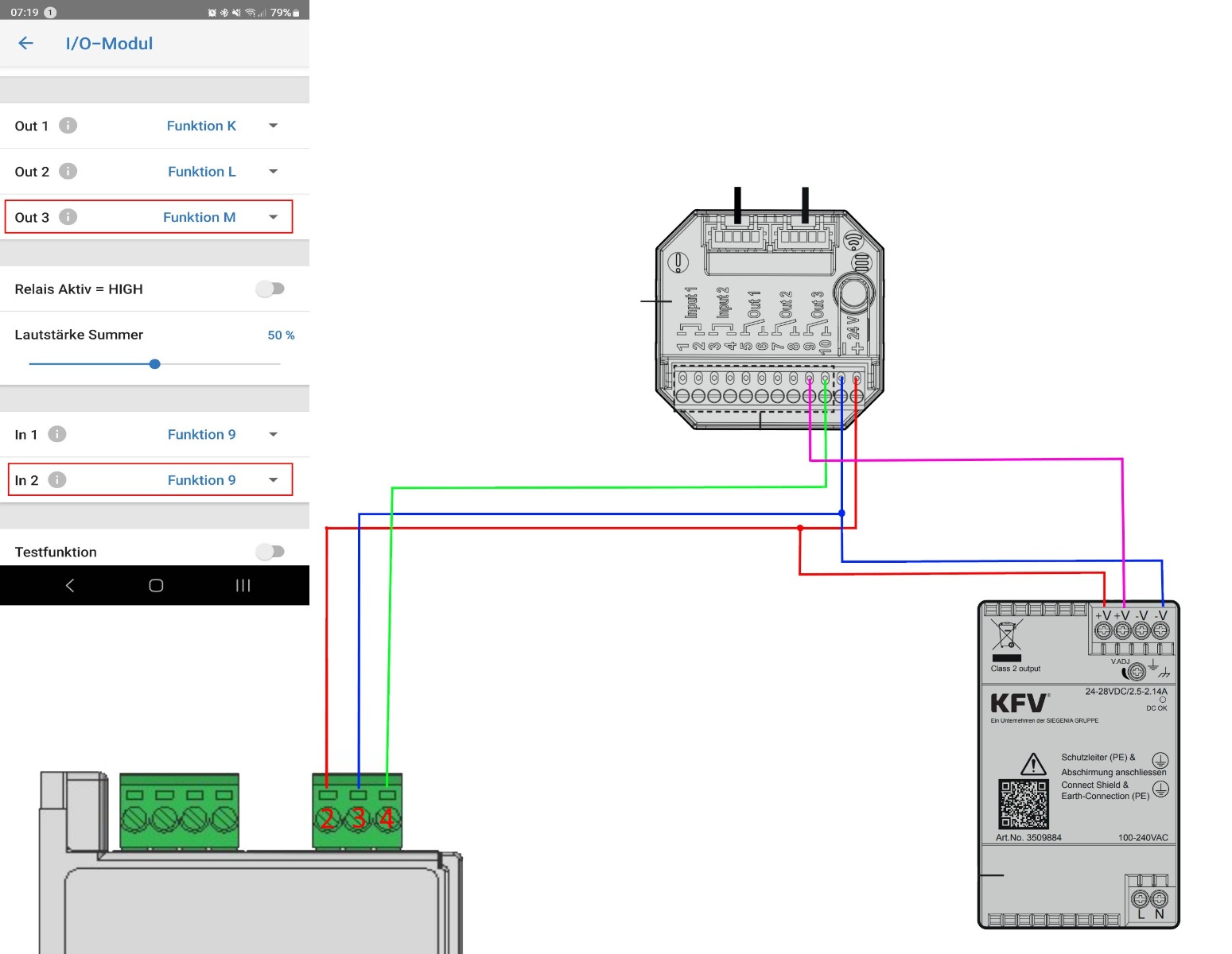
Task: Open info icon next to Out 1
Action: (68, 126)
